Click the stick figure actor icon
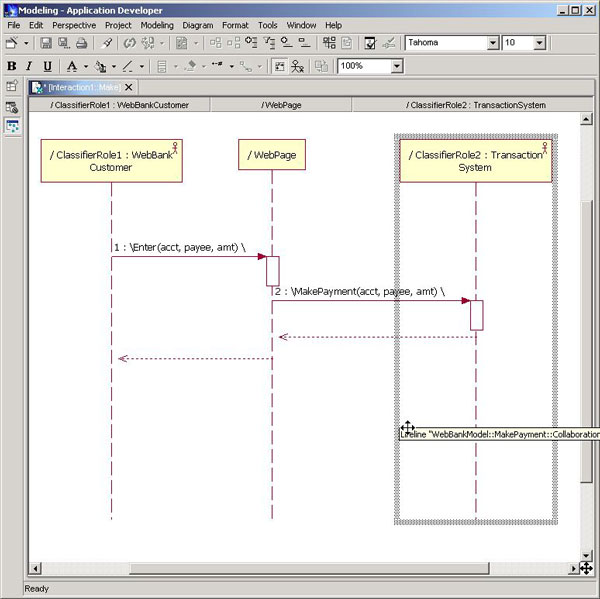This screenshot has height=599, width=600. pos(297,66)
